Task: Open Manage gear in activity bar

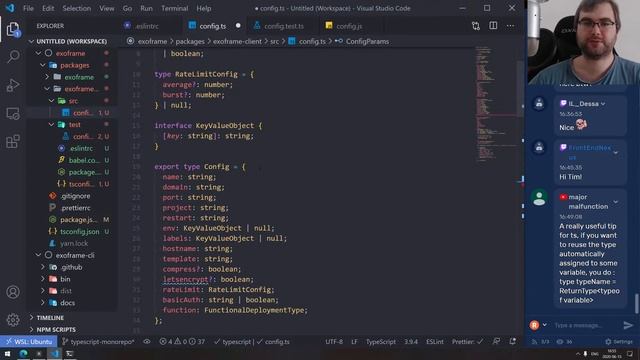Action: tap(13, 320)
